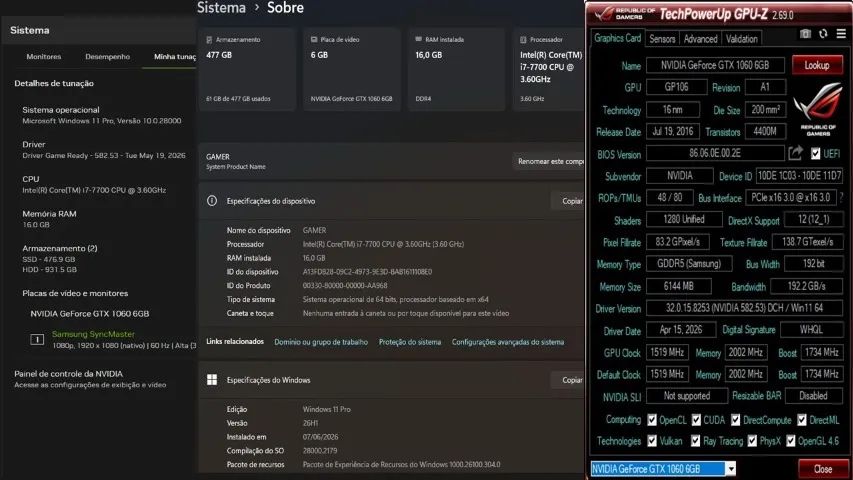Click the Armazenamento (2) entry
This screenshot has width=853, height=480.
[x=59, y=259]
